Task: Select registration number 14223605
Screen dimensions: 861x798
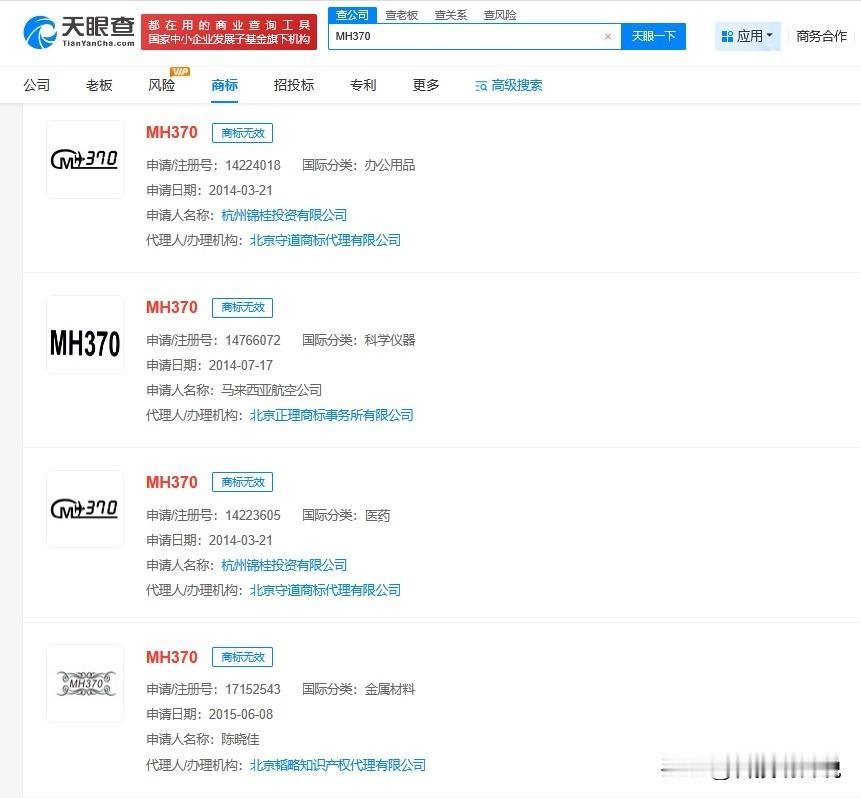Action: click(253, 515)
